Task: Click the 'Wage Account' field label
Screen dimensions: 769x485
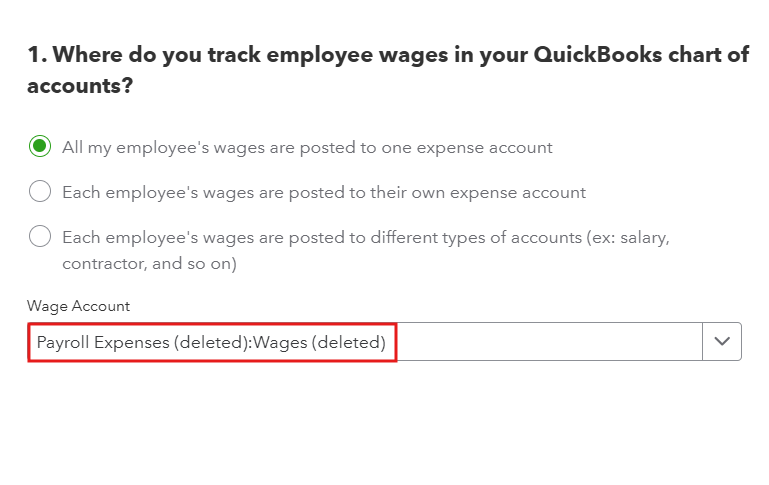Action: coord(78,306)
